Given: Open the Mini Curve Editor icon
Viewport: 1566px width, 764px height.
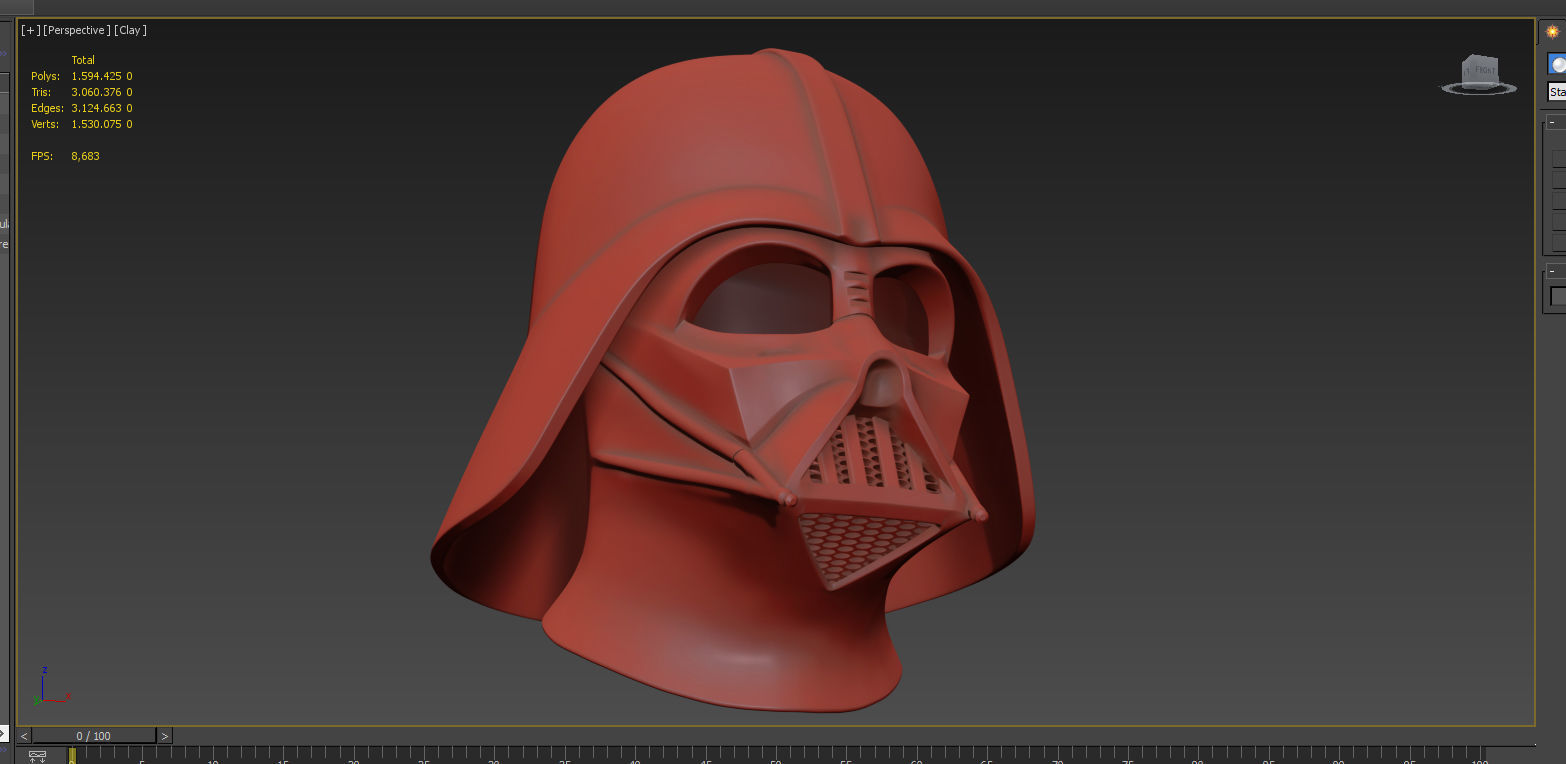Looking at the screenshot, I should 38,756.
